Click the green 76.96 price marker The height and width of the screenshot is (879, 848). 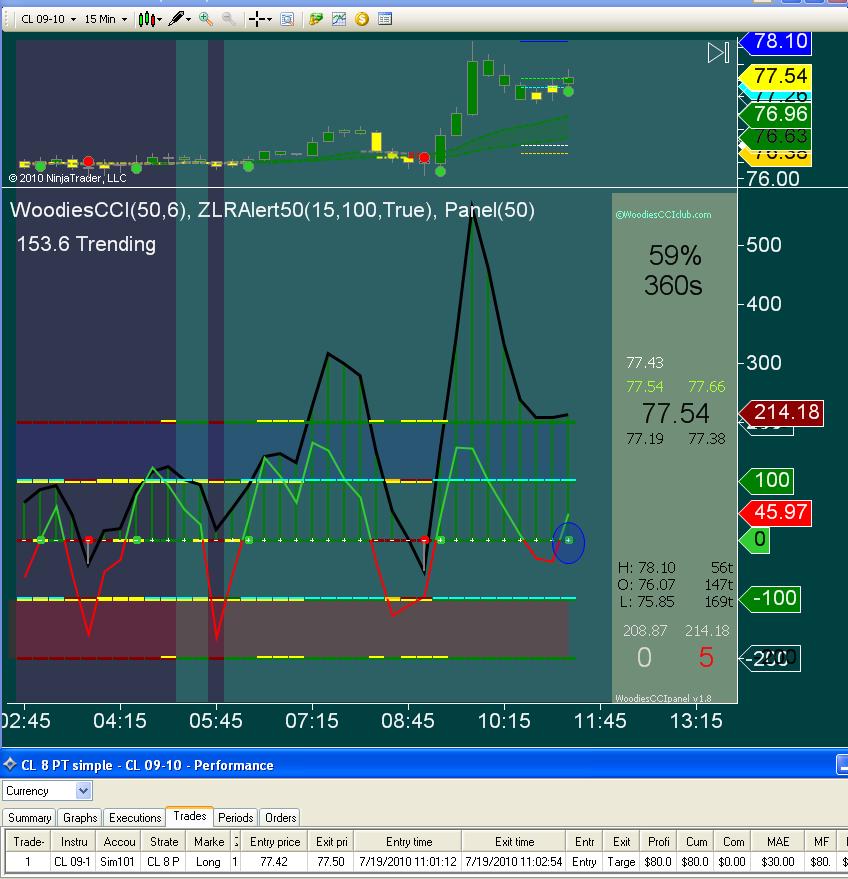click(776, 114)
